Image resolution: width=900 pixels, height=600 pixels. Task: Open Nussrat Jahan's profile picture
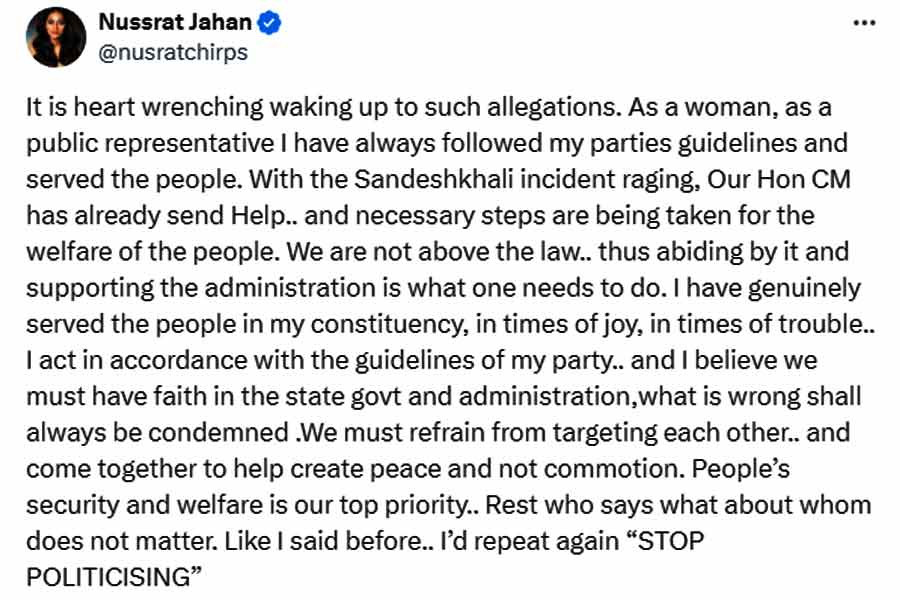(56, 37)
